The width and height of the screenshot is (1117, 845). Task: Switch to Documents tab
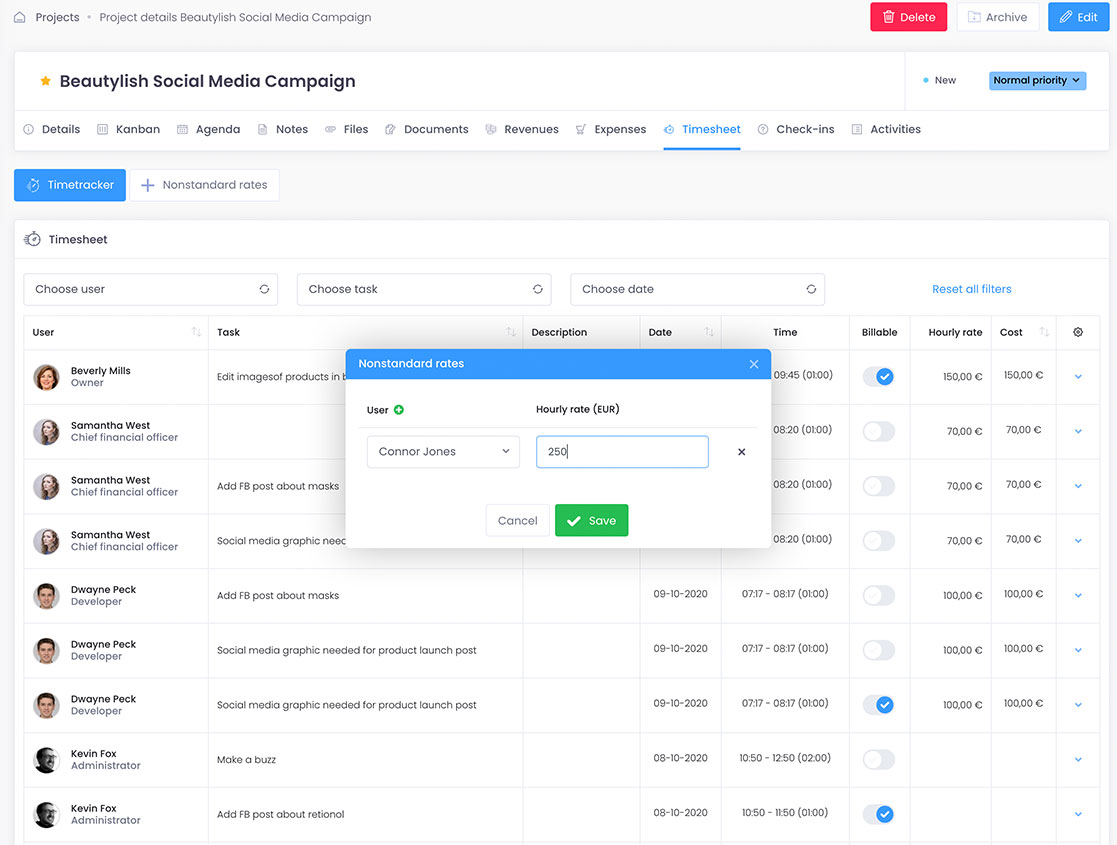point(427,129)
